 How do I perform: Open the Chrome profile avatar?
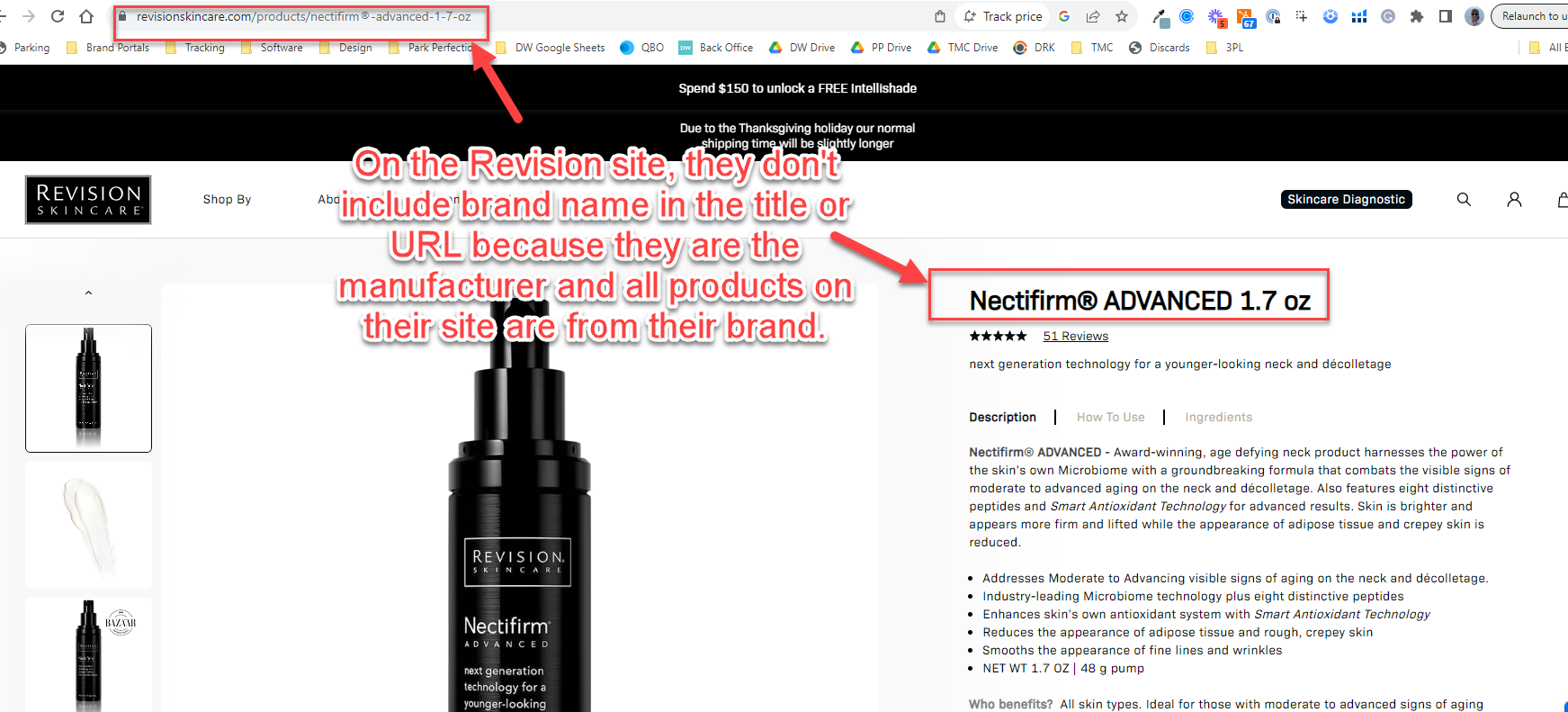click(1474, 16)
